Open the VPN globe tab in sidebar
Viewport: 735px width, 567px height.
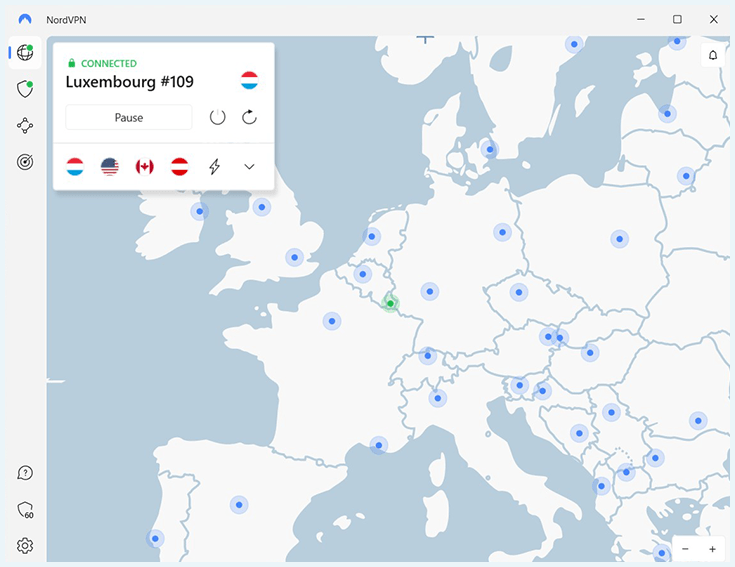25,52
